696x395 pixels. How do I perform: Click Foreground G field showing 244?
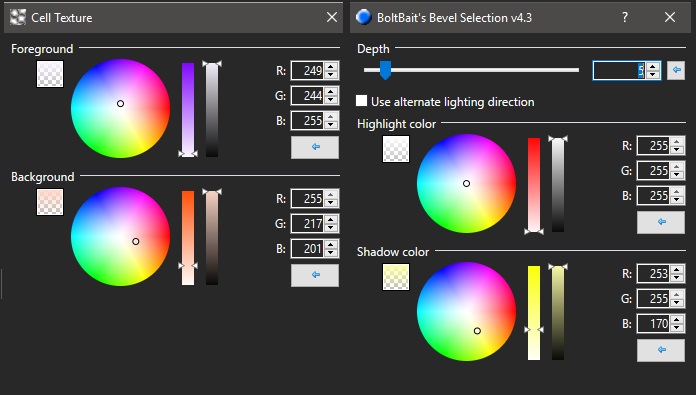click(308, 95)
